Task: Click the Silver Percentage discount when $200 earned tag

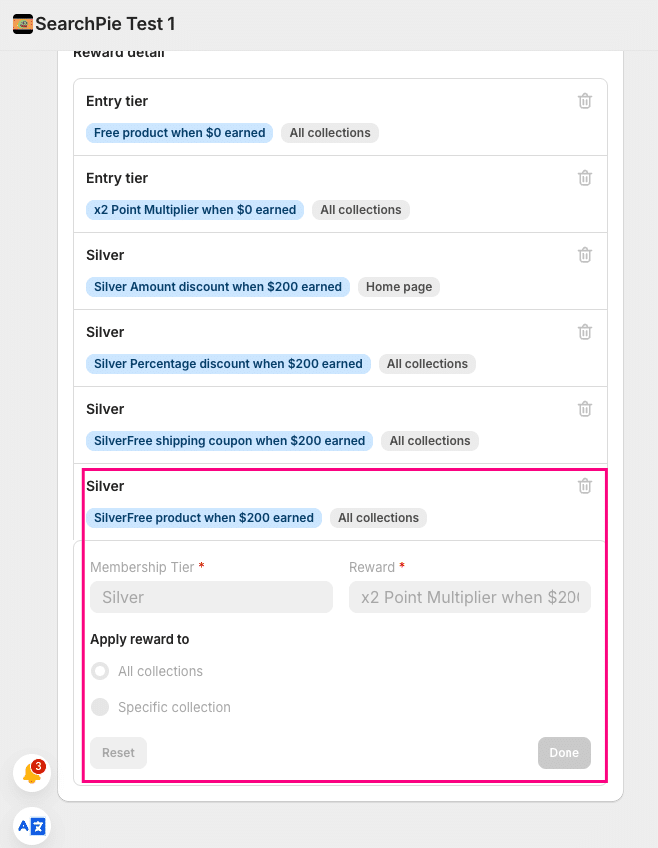Action: 228,364
